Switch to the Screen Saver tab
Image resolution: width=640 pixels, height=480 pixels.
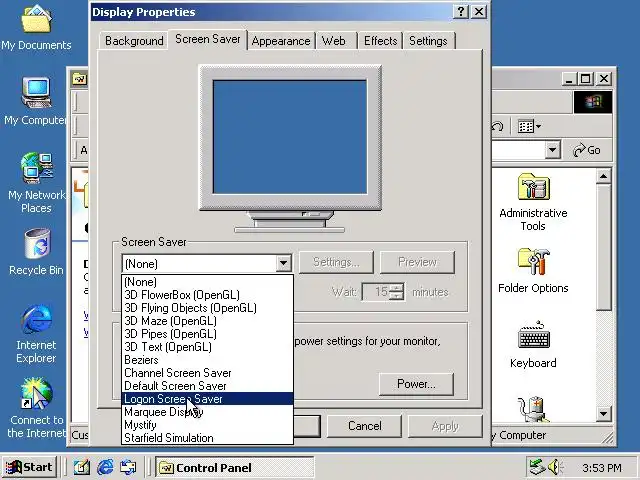click(x=207, y=39)
